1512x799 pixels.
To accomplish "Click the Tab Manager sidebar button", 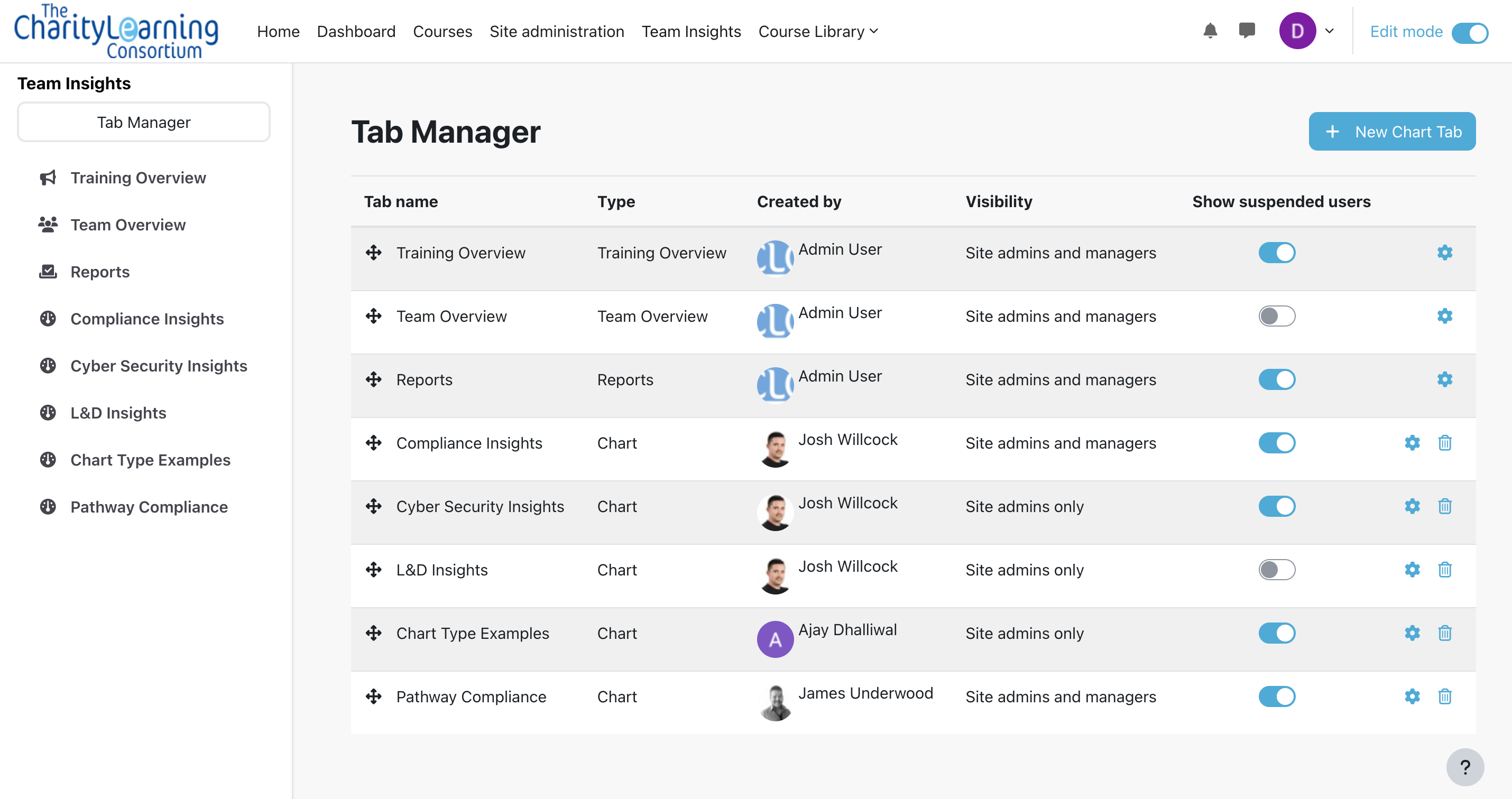I will click(x=143, y=122).
